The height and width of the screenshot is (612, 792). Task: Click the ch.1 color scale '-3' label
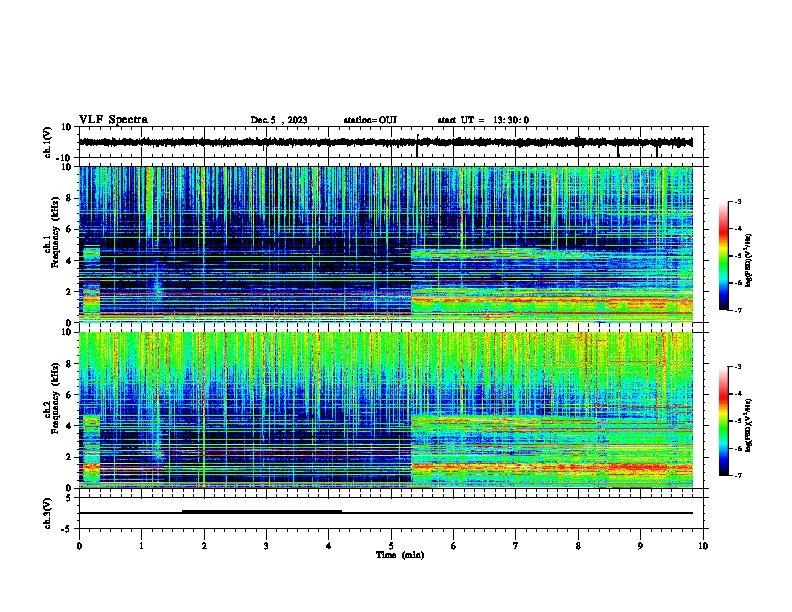(738, 201)
